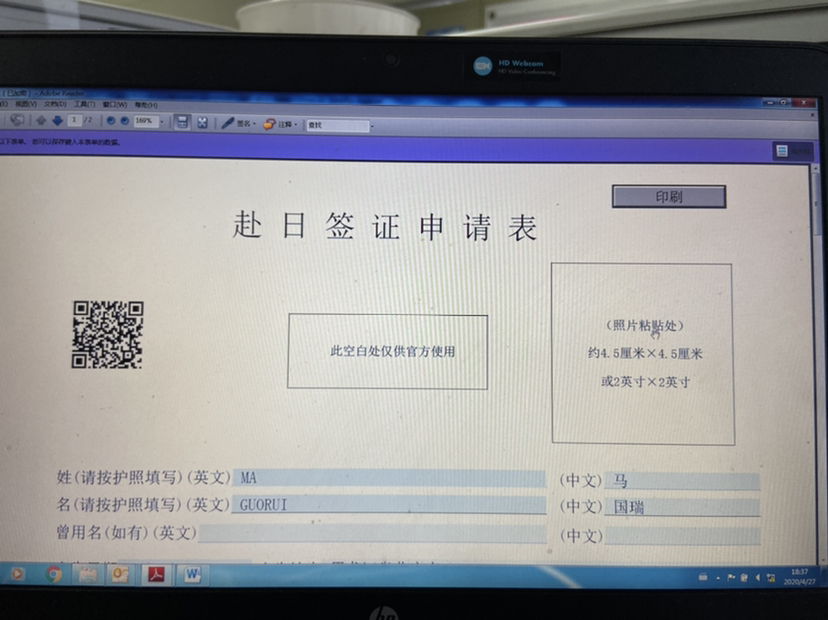Click the zoom out button in toolbar
Viewport: 828px width, 620px height.
coord(110,121)
